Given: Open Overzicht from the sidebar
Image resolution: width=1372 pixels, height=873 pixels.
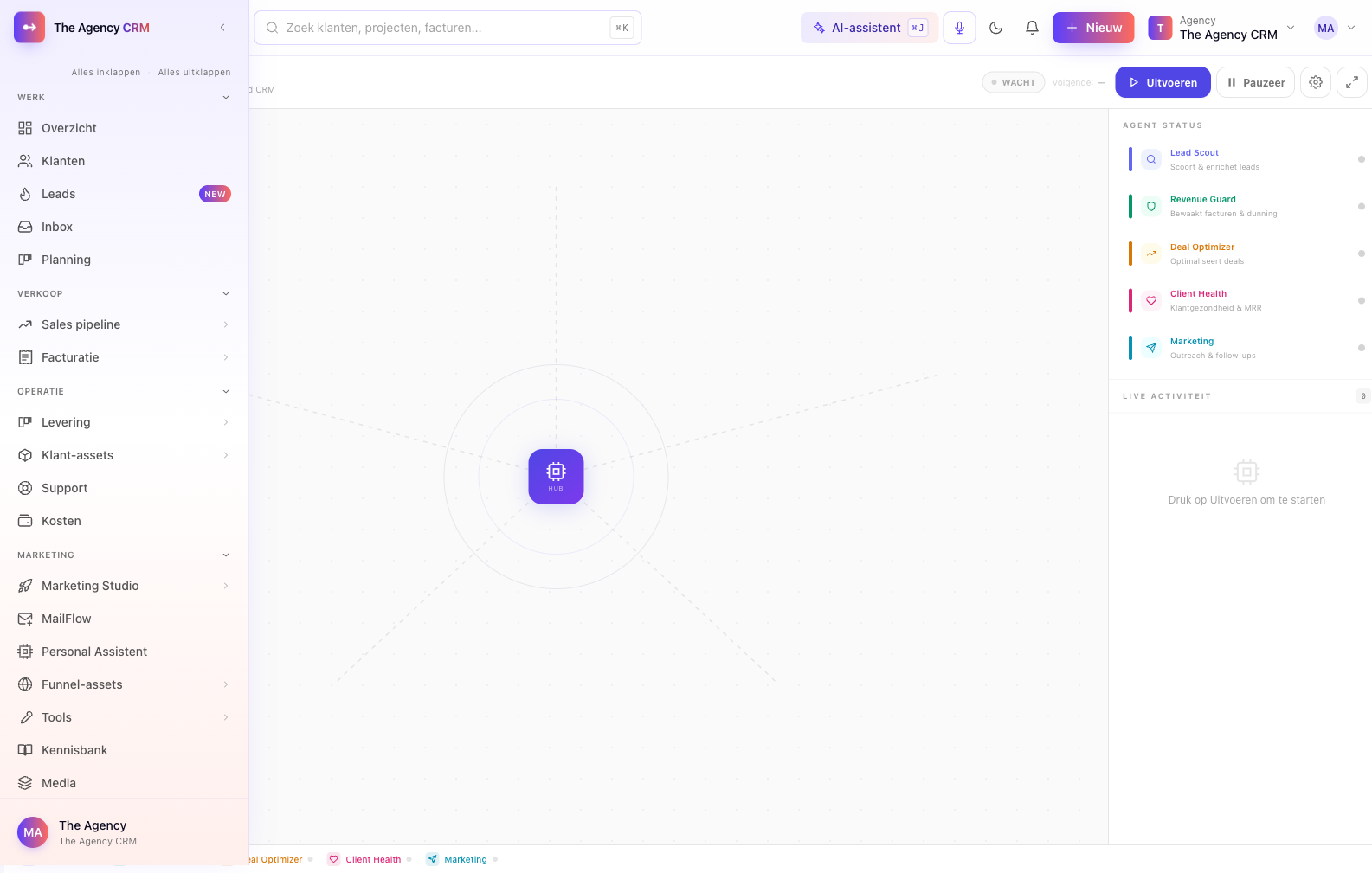Looking at the screenshot, I should (124, 128).
